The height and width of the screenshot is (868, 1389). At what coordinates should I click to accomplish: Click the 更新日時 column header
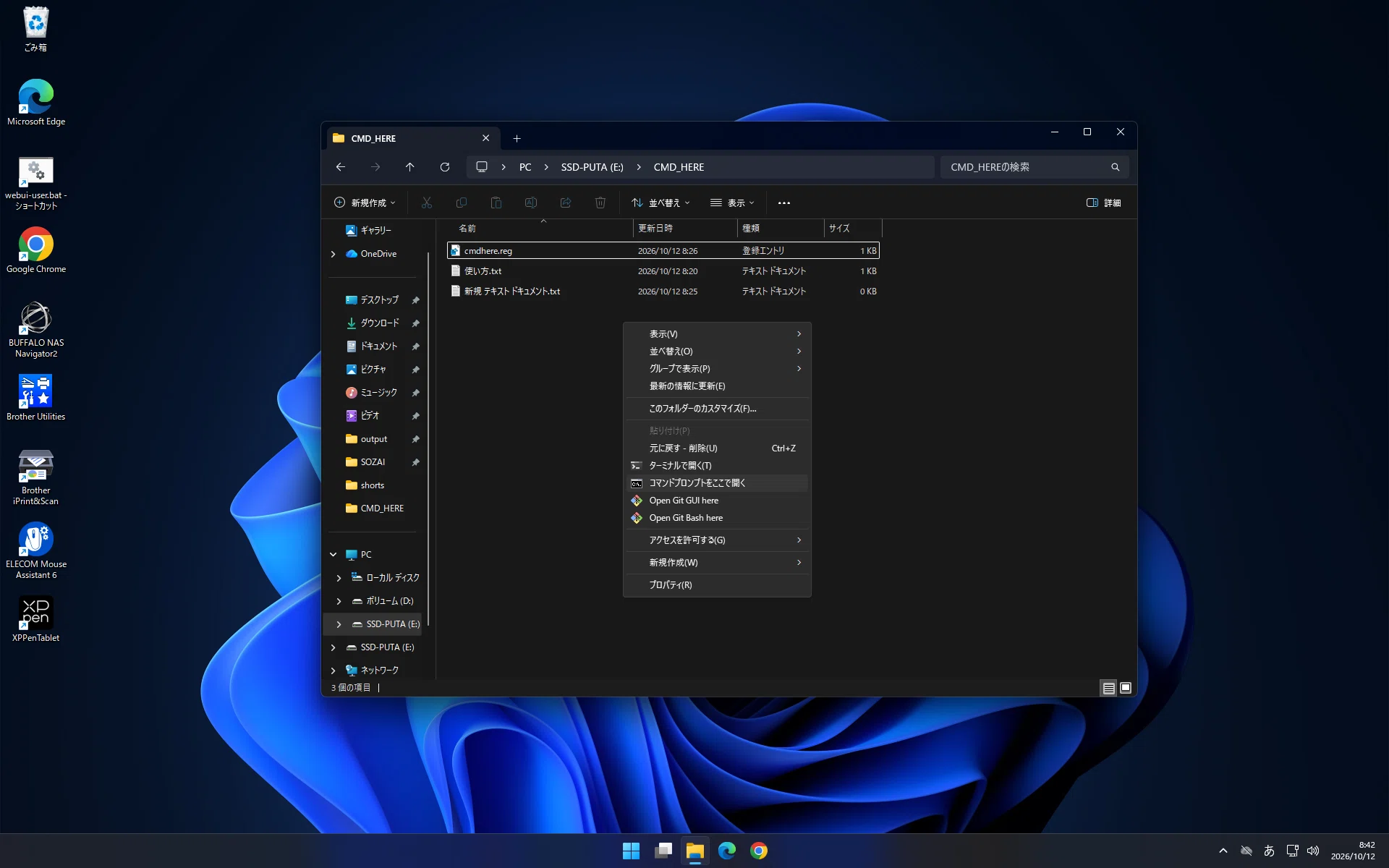[x=685, y=229]
